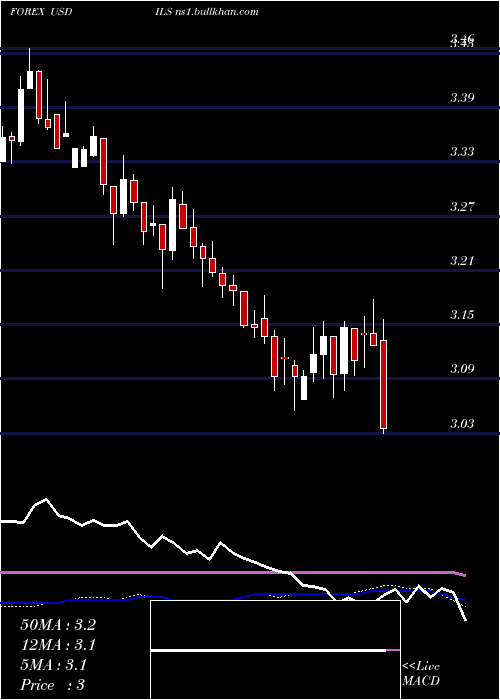Image resolution: width=500 pixels, height=700 pixels.
Task: Click the 3.03 price axis label
Action: click(x=462, y=423)
